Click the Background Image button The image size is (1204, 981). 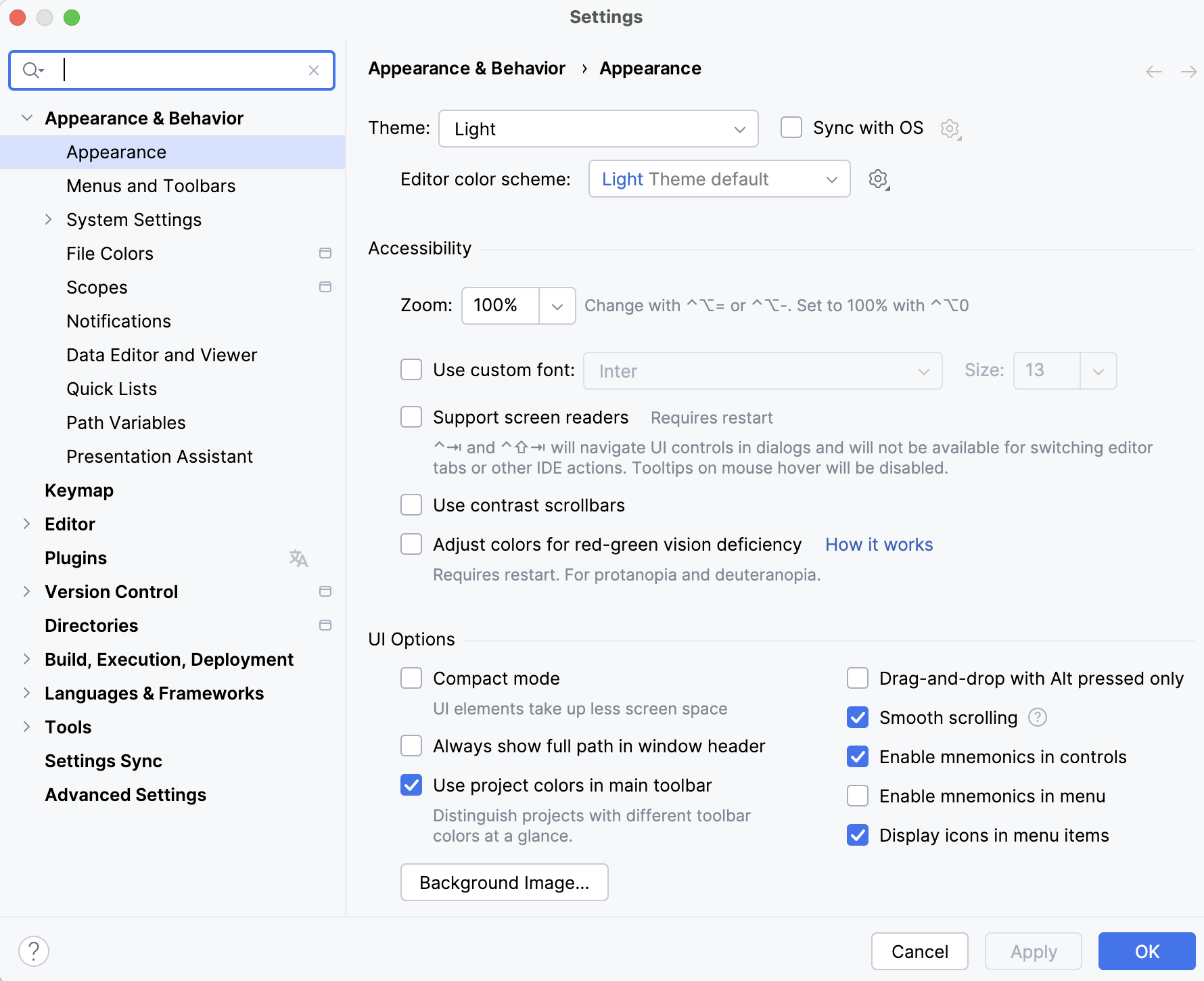[x=503, y=882]
